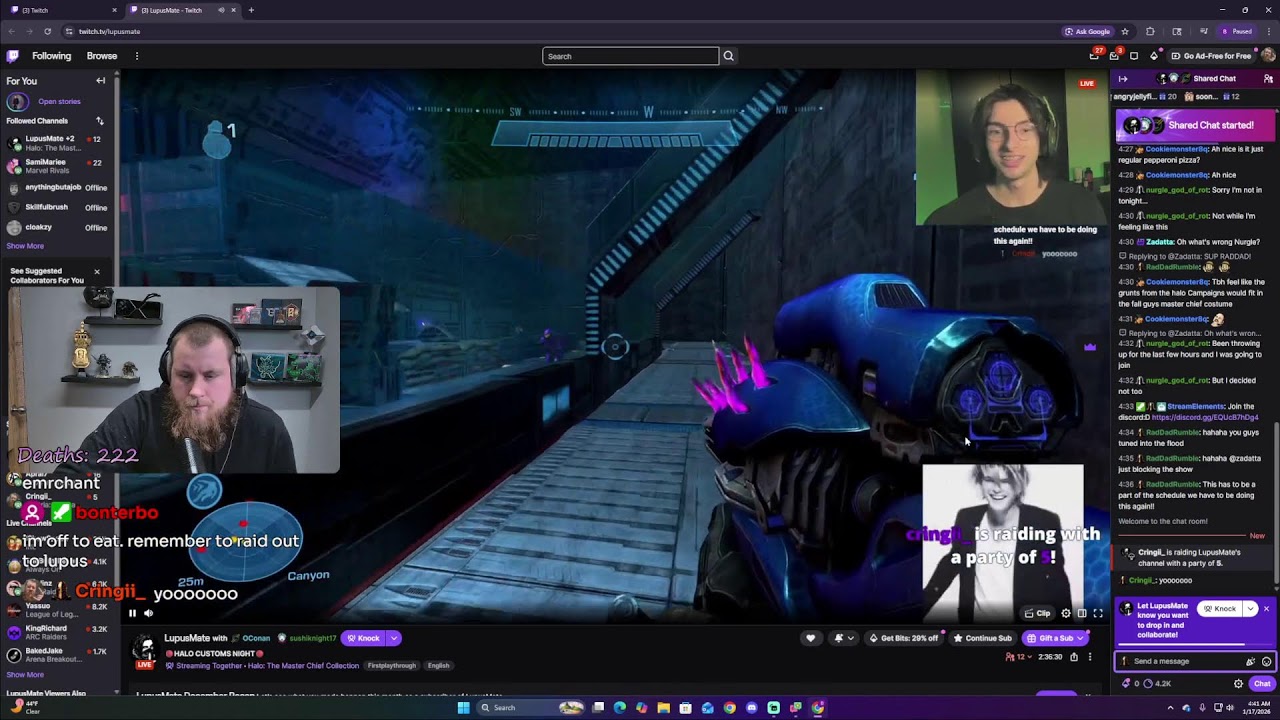The height and width of the screenshot is (720, 1280).
Task: Click the Chrome address bar URL
Action: [109, 31]
